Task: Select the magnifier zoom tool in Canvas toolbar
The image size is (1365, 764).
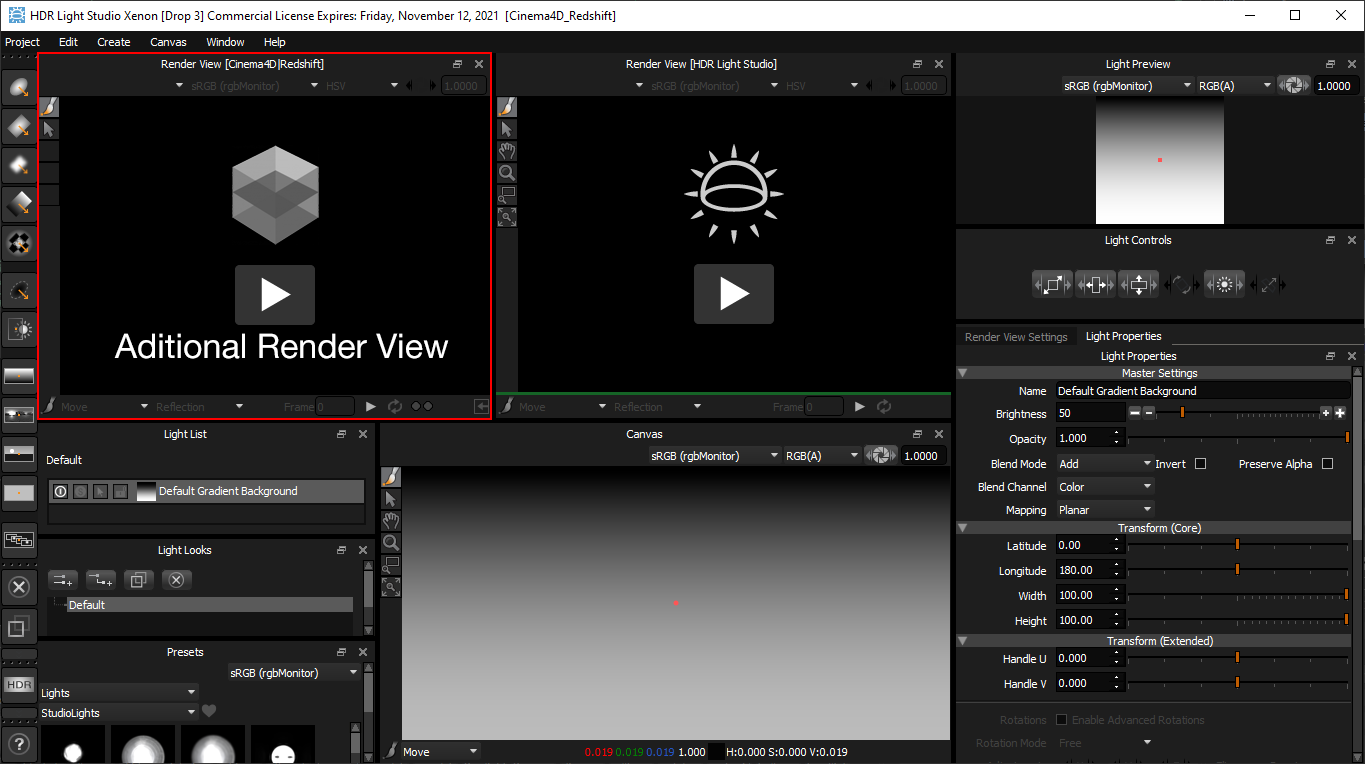Action: tap(391, 543)
